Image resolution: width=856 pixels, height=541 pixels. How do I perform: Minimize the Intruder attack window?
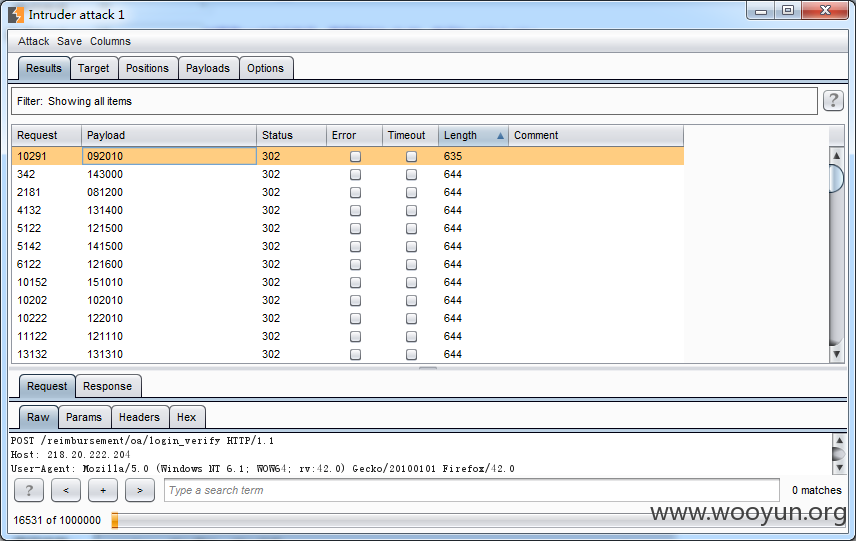(x=761, y=10)
